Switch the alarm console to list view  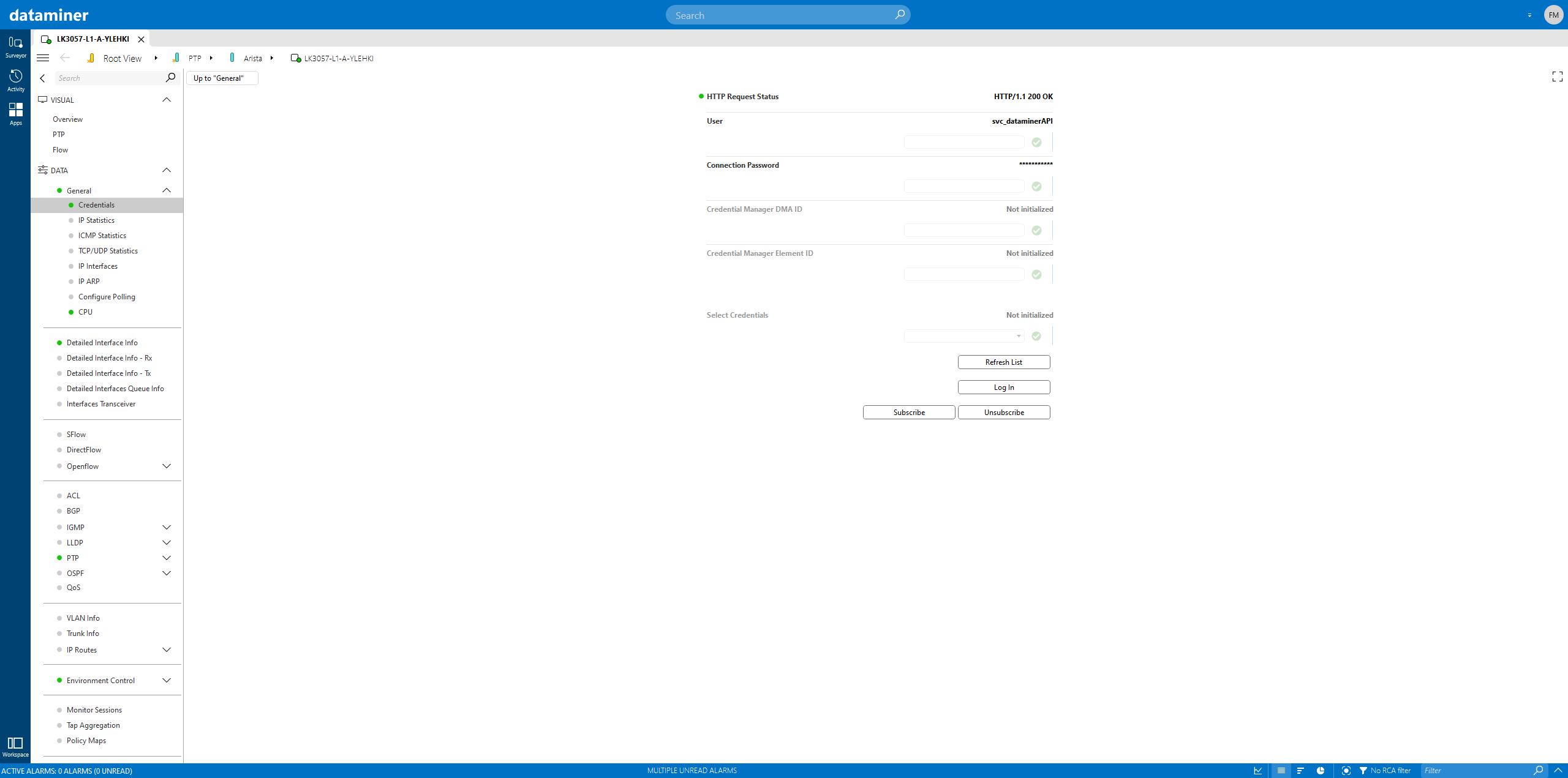(x=1281, y=771)
